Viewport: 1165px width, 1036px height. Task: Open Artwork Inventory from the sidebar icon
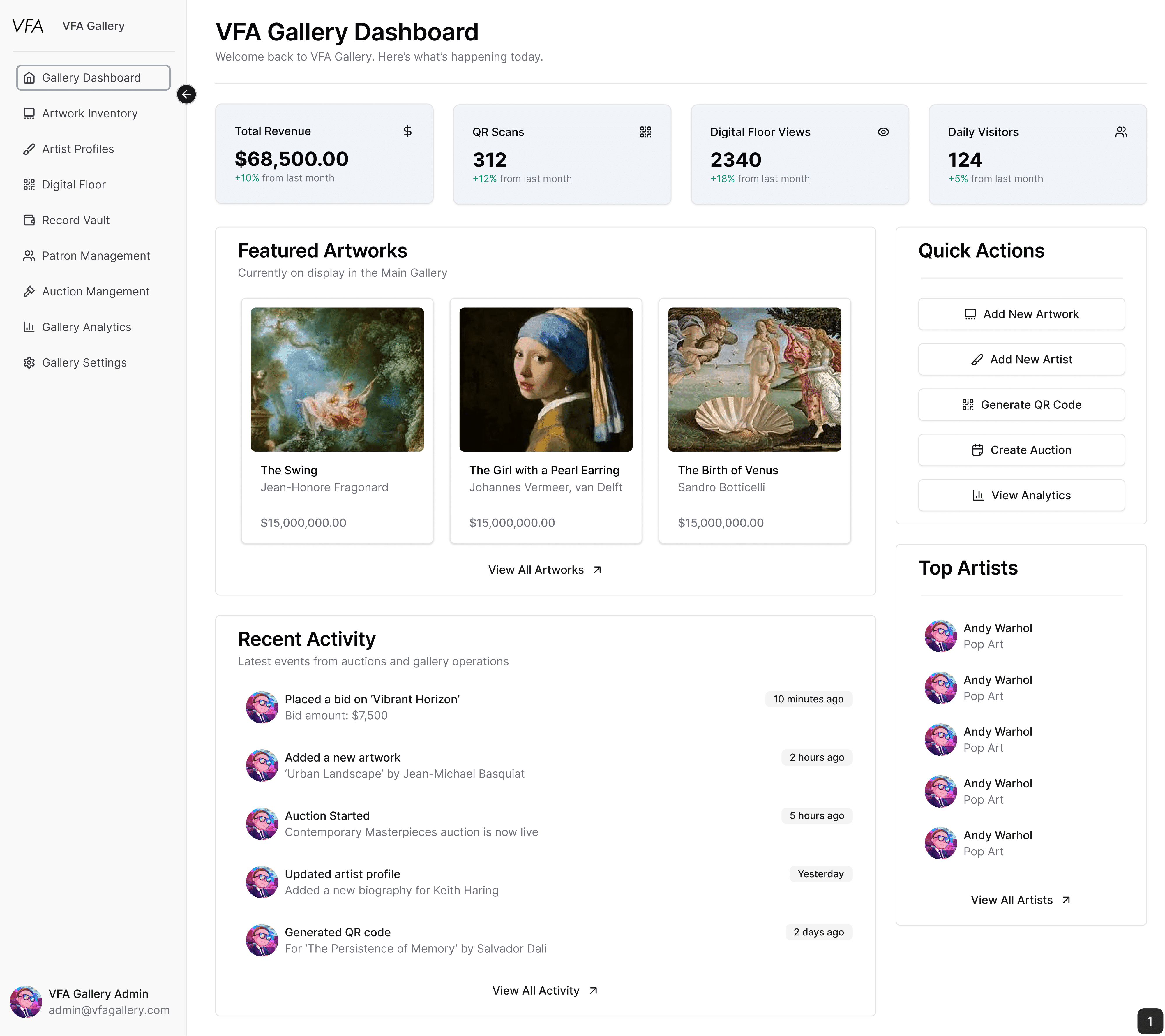29,113
